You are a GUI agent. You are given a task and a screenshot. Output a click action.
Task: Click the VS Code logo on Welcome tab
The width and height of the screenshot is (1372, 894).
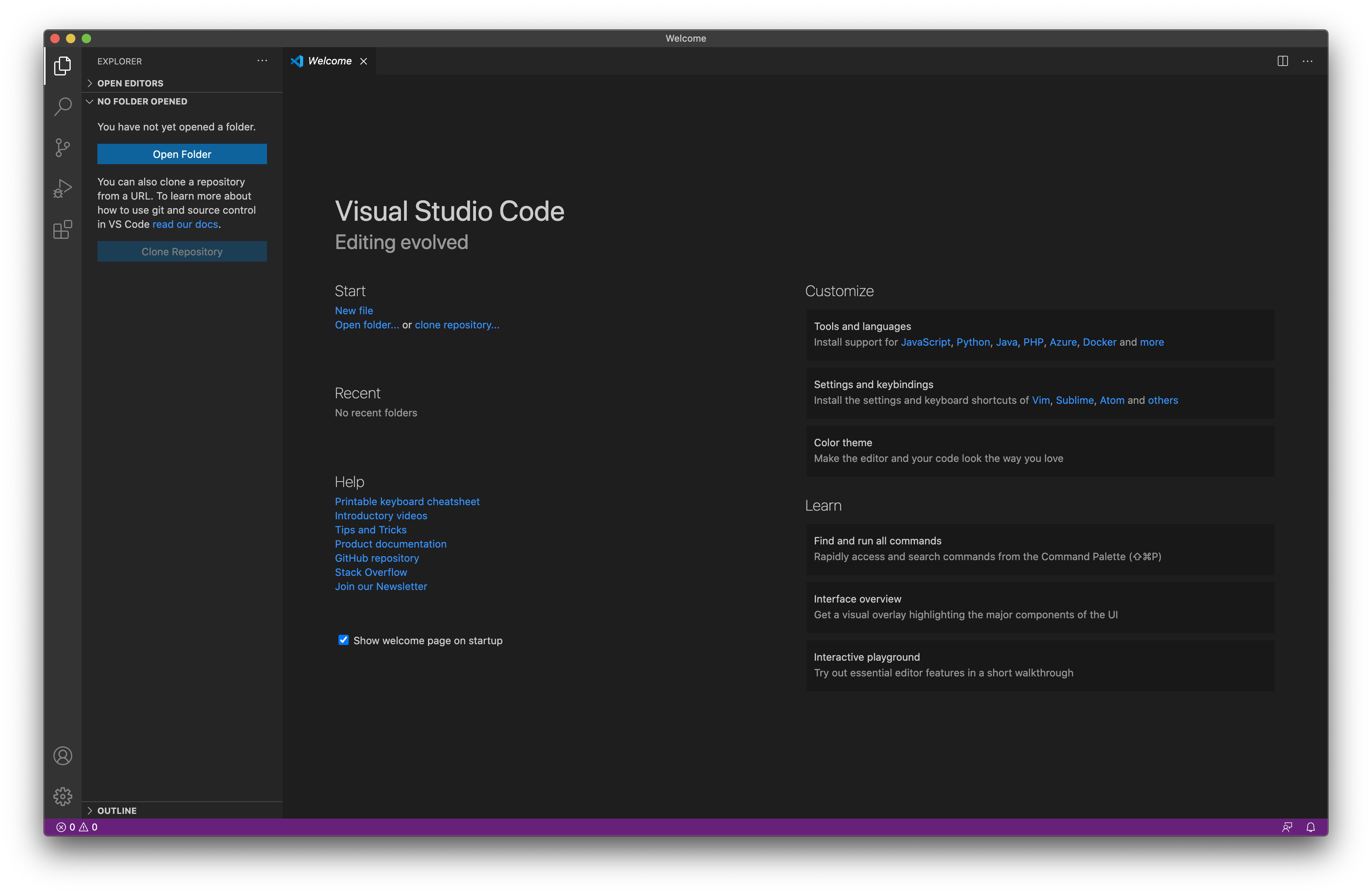click(297, 61)
